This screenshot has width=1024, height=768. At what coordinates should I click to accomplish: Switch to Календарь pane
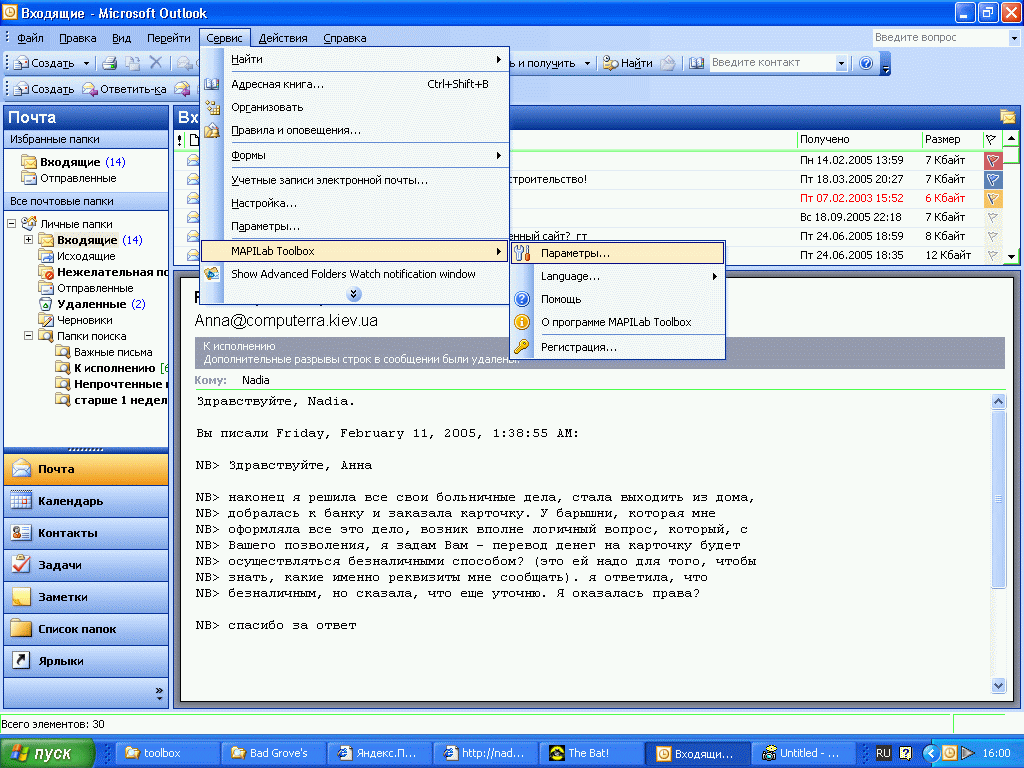[x=86, y=501]
